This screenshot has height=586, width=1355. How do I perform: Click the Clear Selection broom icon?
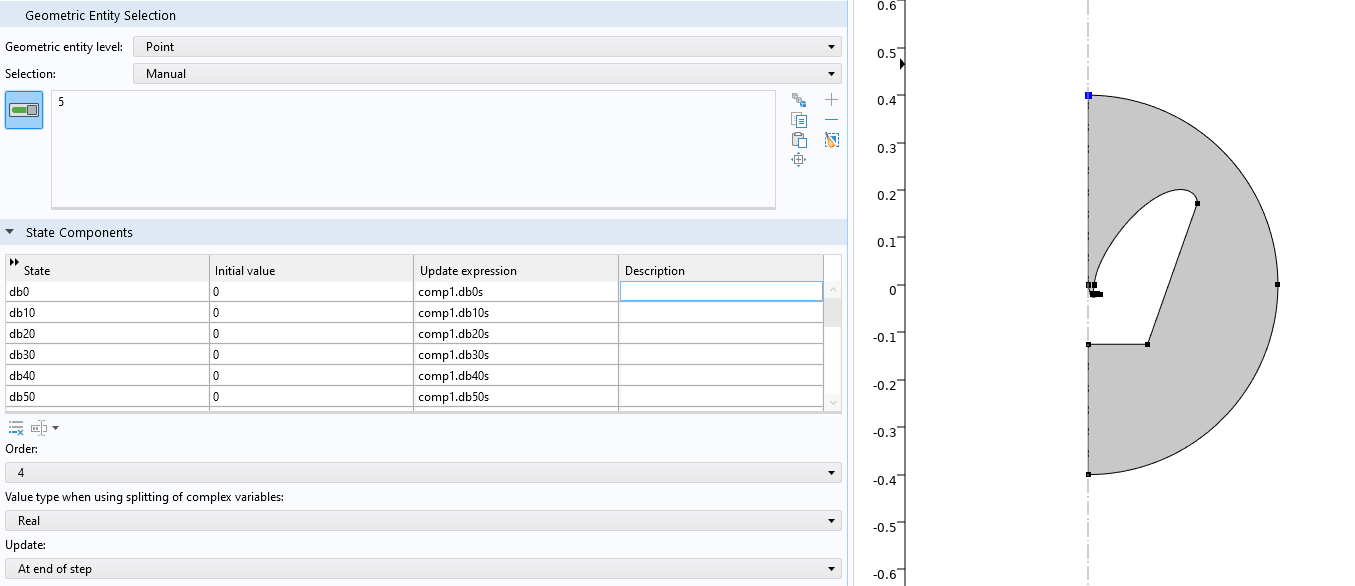[831, 140]
